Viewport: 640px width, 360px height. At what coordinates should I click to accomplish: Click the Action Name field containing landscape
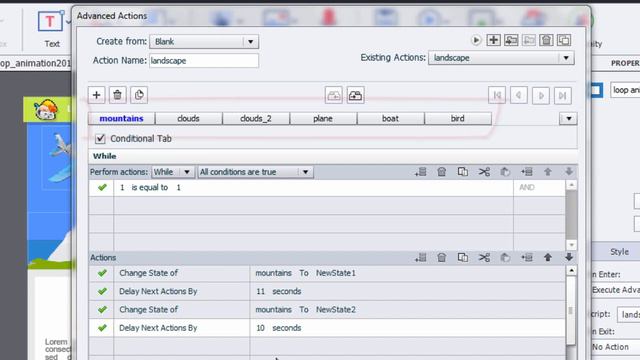point(204,61)
